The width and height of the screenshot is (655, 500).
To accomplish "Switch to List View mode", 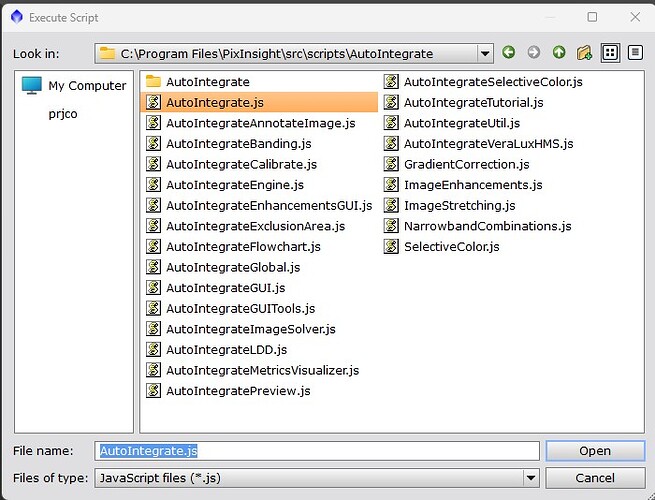I will [x=610, y=53].
